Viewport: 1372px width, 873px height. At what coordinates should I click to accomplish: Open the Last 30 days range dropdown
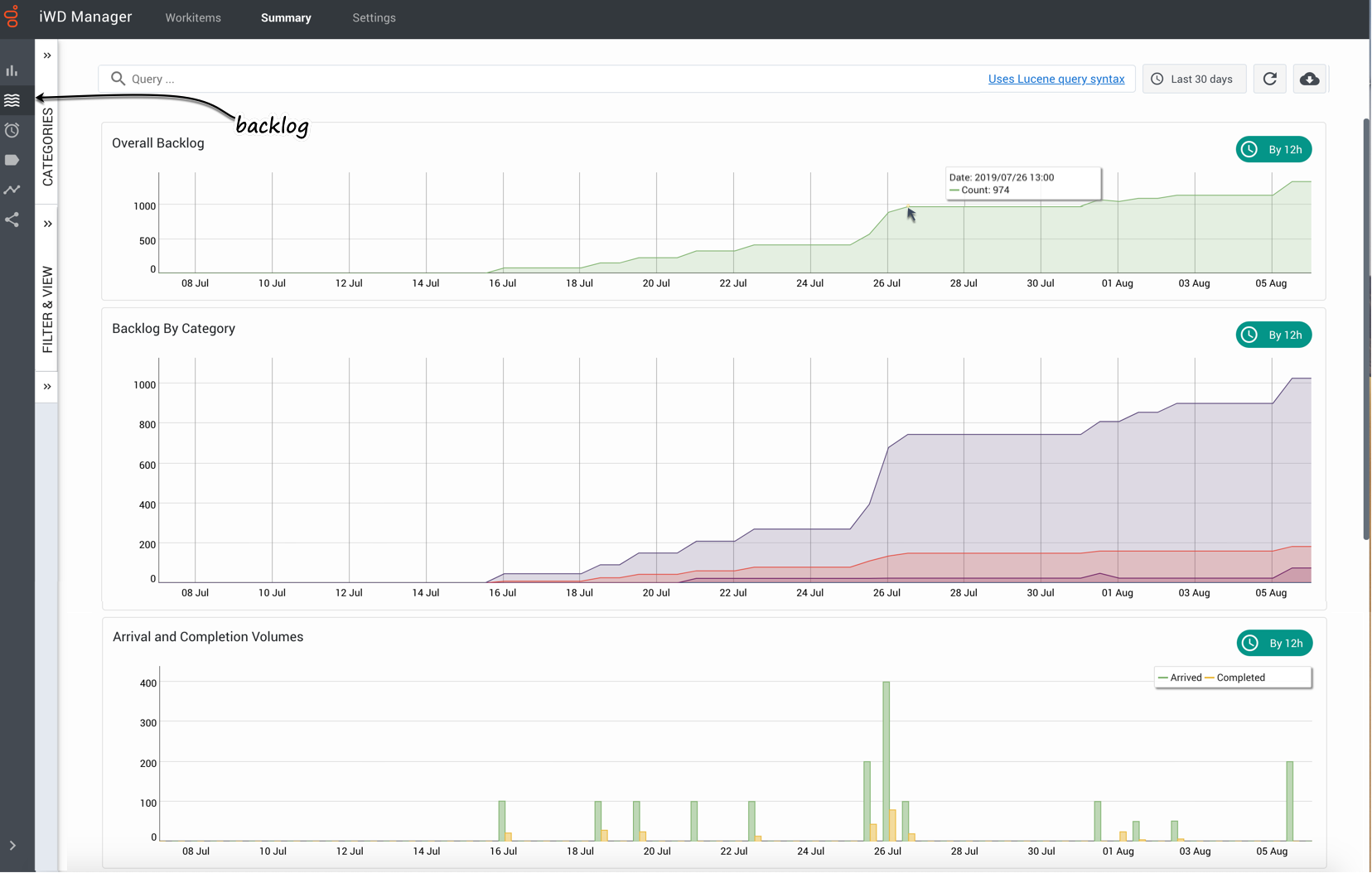pyautogui.click(x=1194, y=79)
